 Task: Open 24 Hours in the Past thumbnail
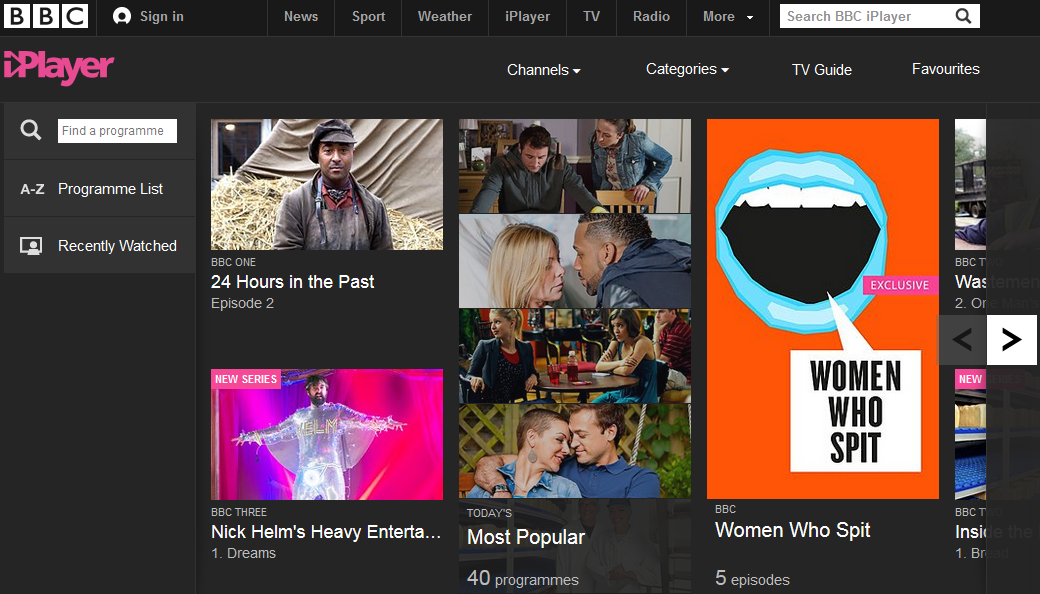(327, 184)
